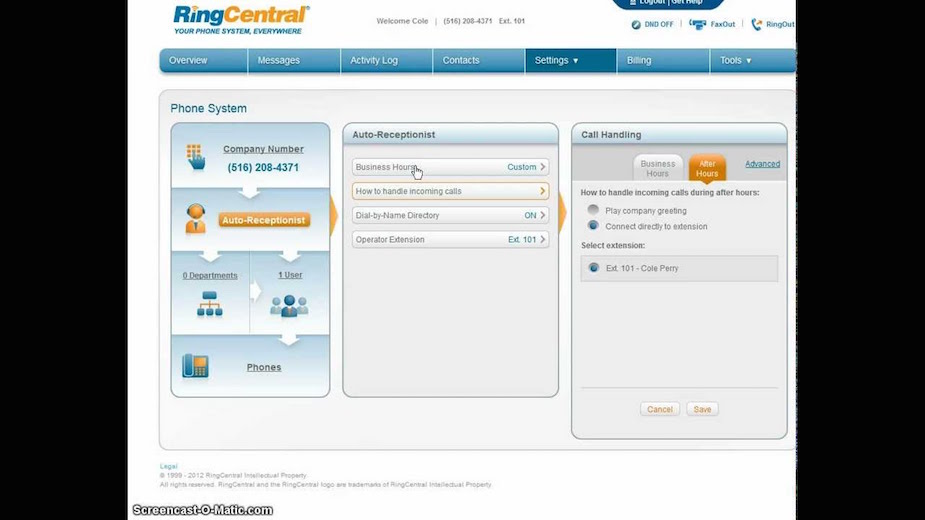Click the Auto-Receptionist headset person icon
Viewport: 925px width, 520px height.
195,219
